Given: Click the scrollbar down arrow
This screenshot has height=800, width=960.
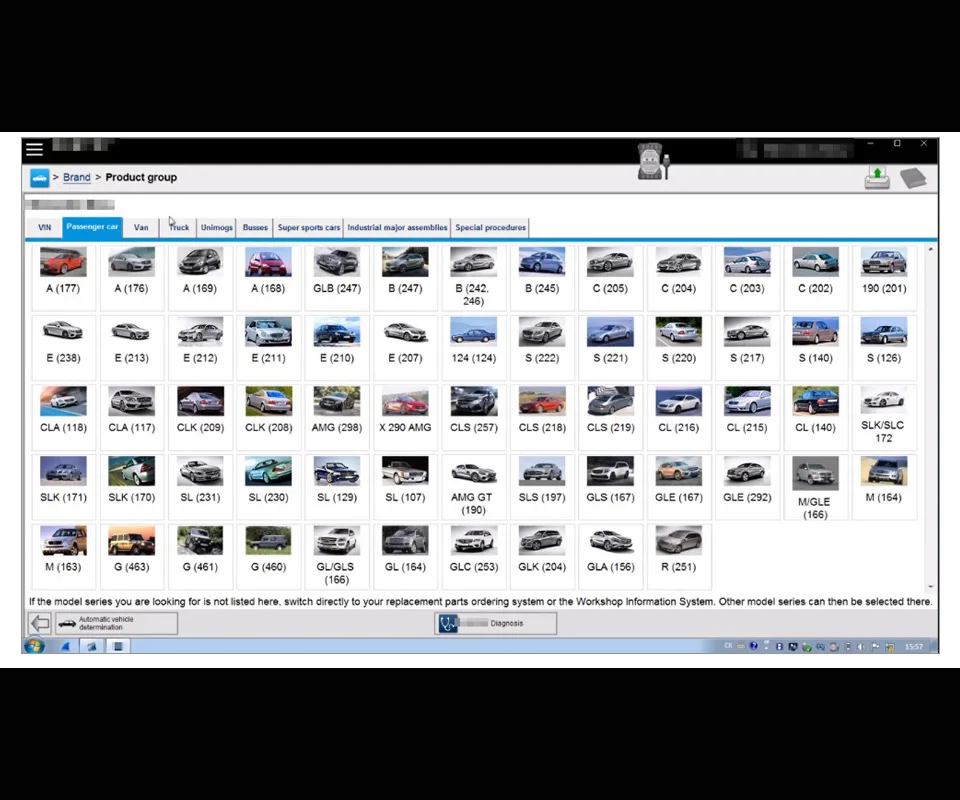Looking at the screenshot, I should pos(931,586).
